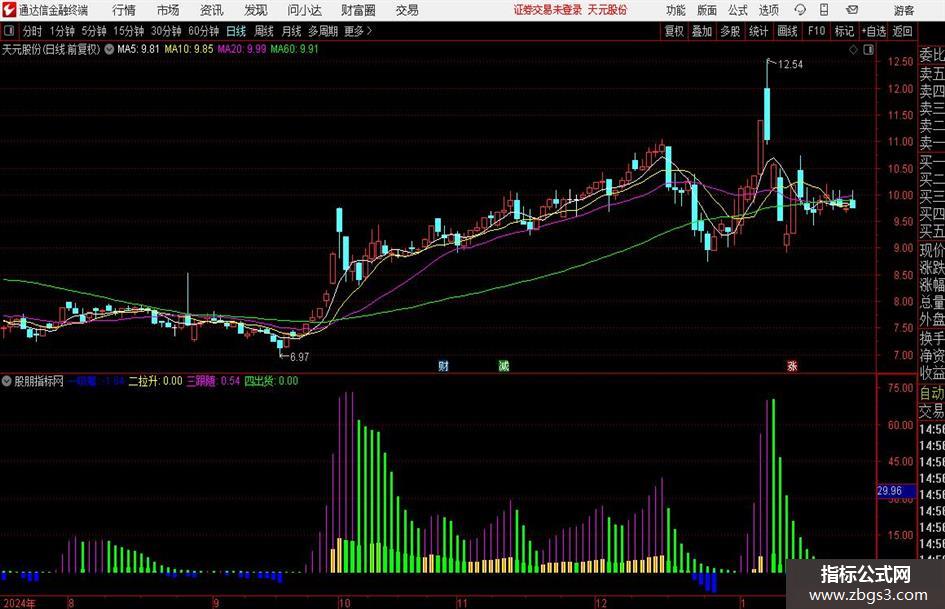Click the 现价 label in side panel
The height and width of the screenshot is (609, 945).
coord(932,249)
